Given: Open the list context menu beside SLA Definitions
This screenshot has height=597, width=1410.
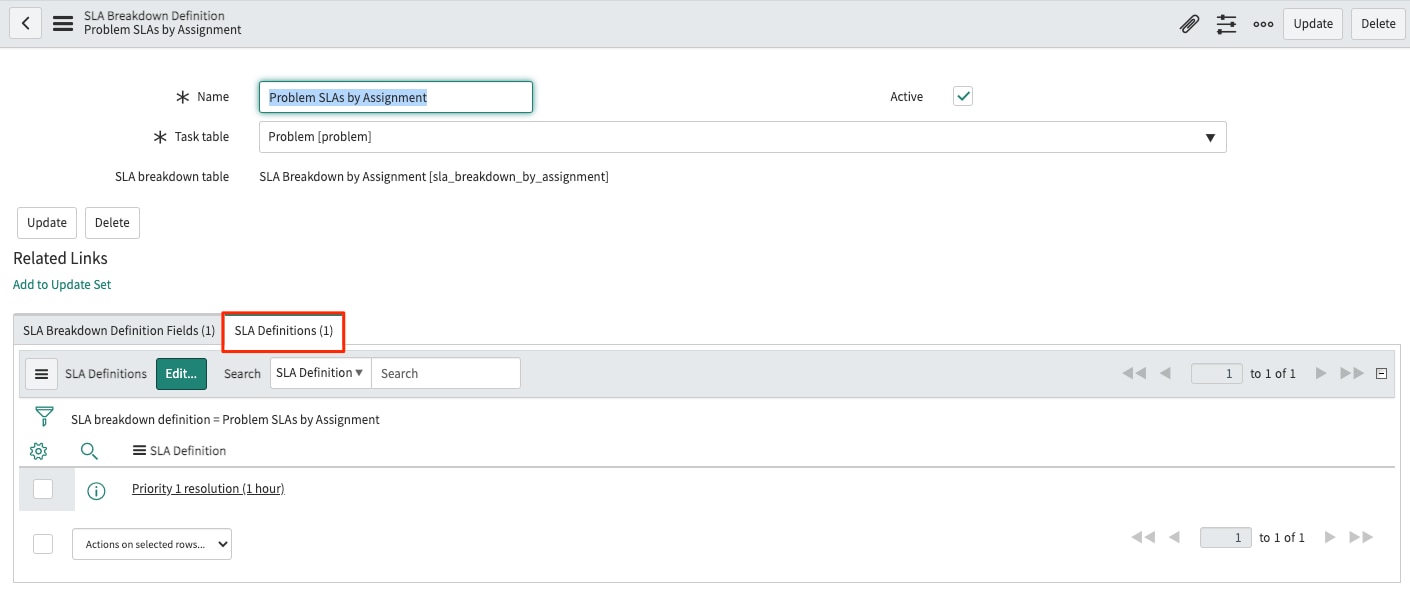Looking at the screenshot, I should pos(41,373).
